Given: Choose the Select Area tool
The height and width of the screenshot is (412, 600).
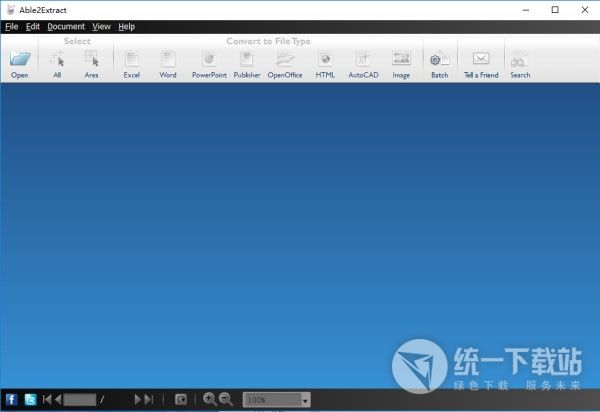Looking at the screenshot, I should 91,59.
